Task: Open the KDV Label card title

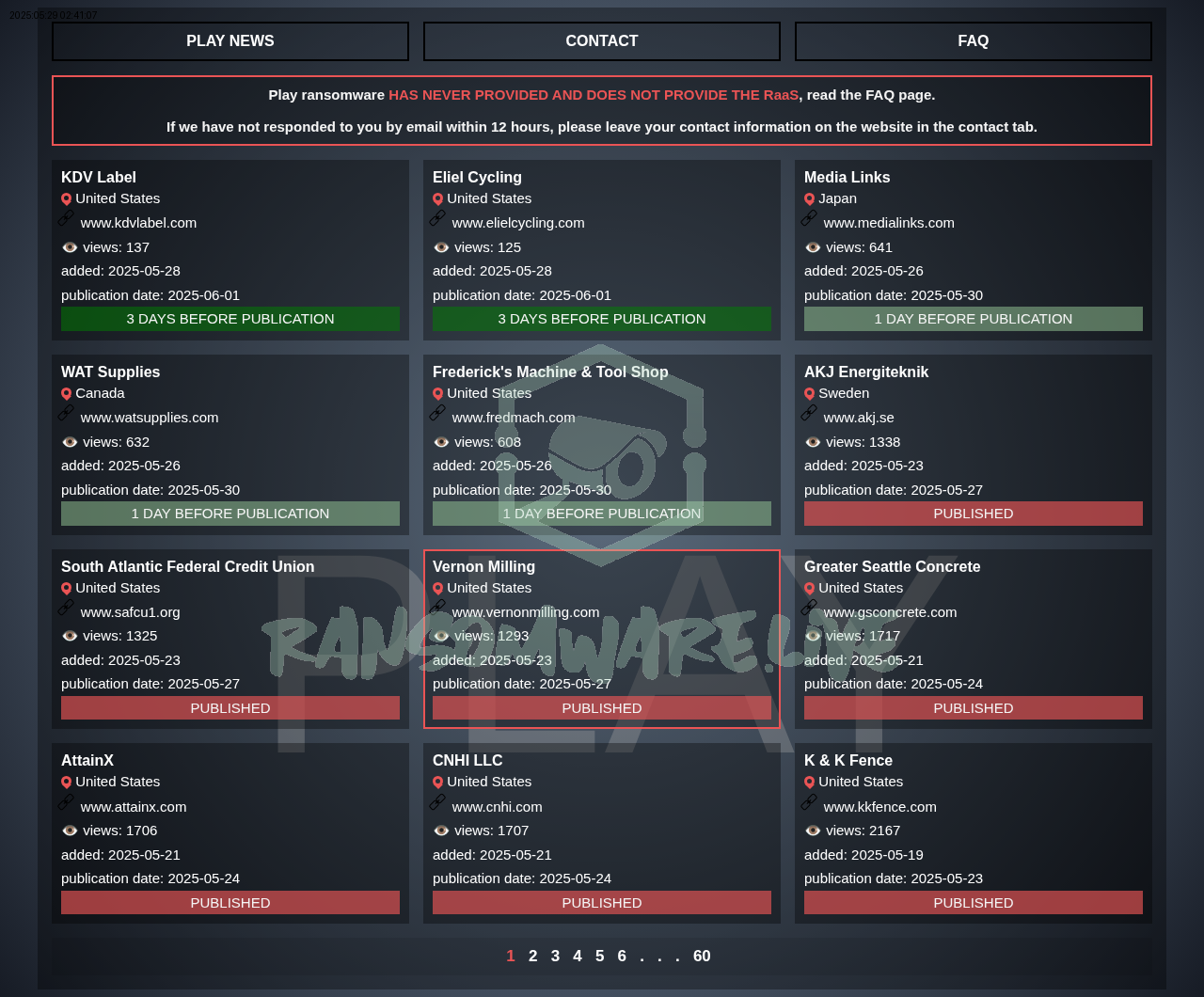Action: click(x=99, y=178)
